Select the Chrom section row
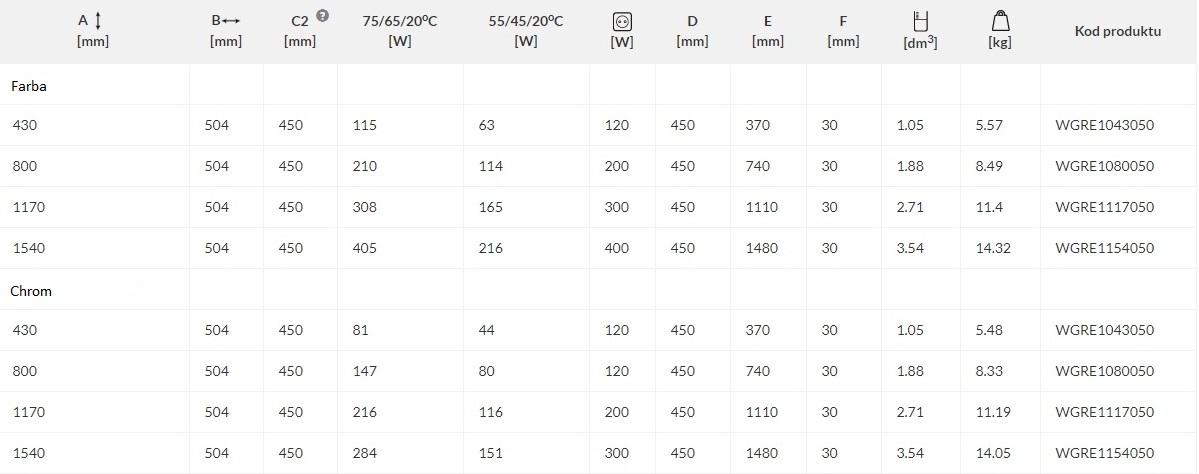Screen dimensions: 1199x474 coord(599,289)
